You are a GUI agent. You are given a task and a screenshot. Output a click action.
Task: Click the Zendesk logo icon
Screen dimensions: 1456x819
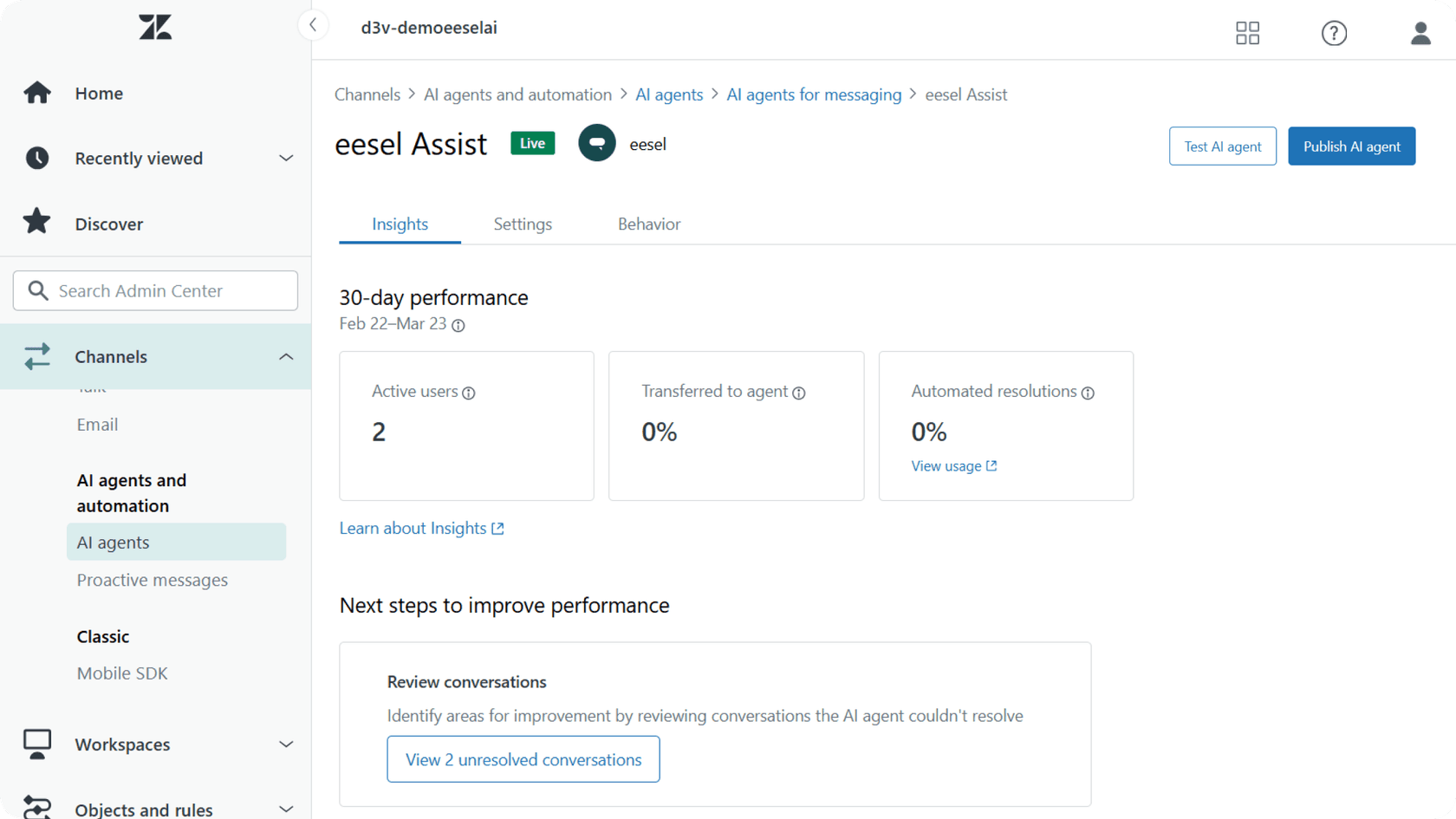point(154,27)
